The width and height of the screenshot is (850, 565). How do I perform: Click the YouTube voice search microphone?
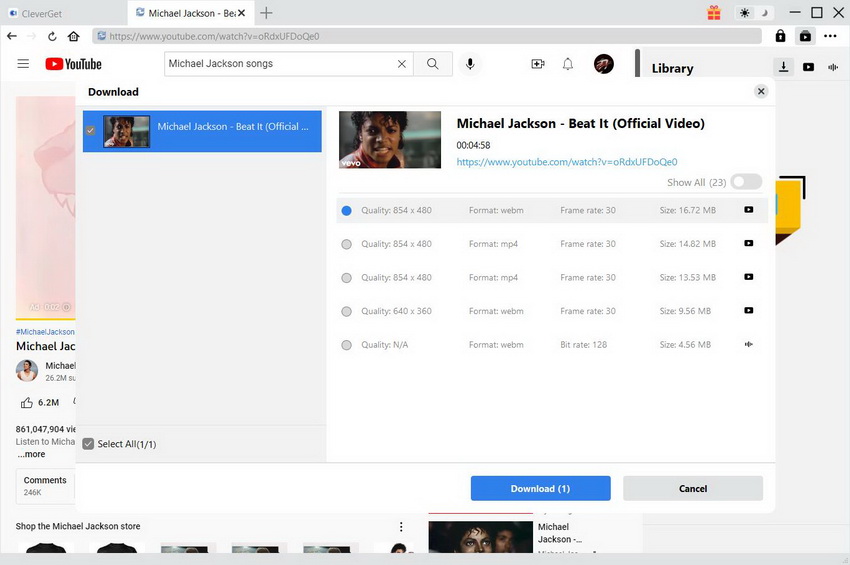tap(470, 64)
